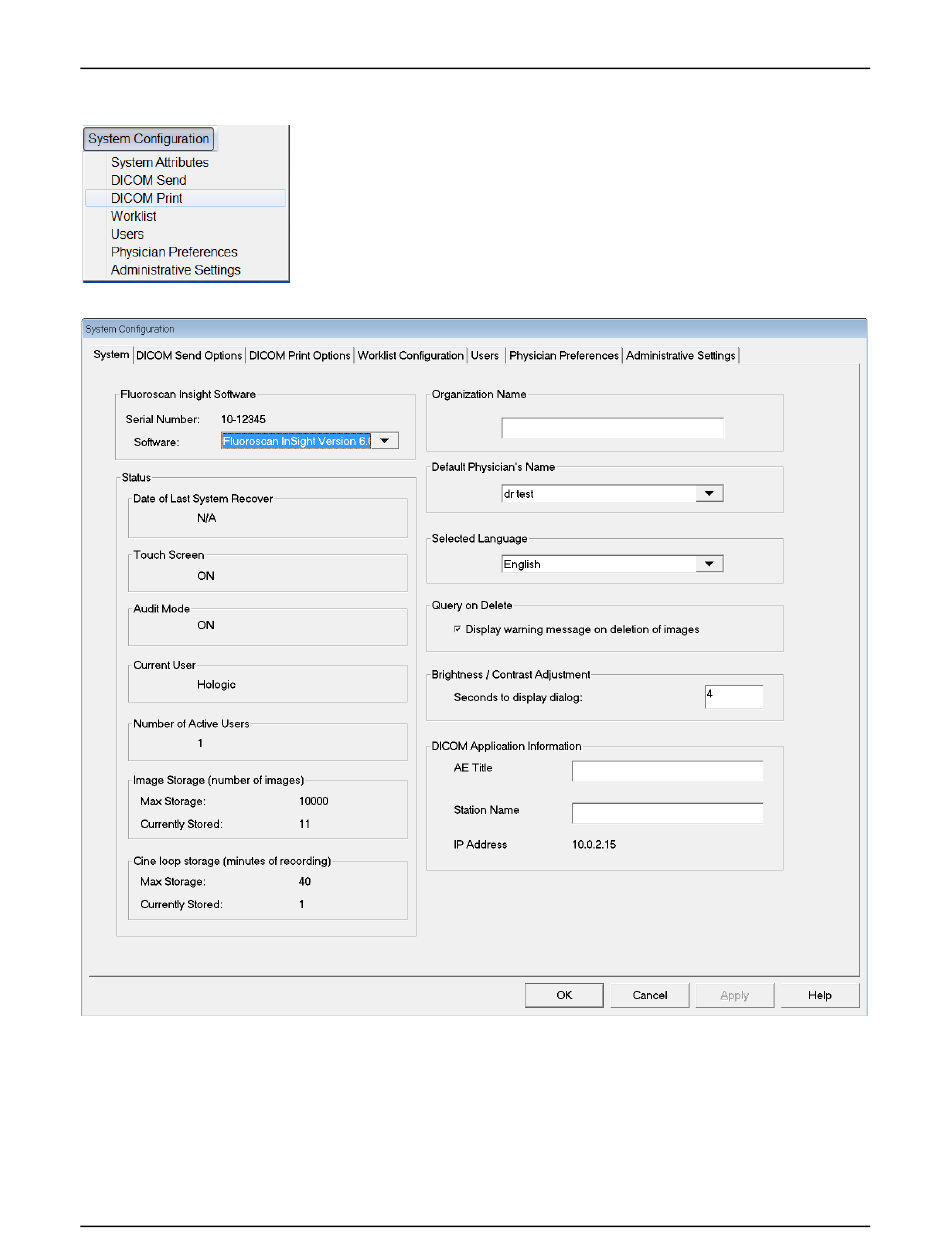This screenshot has height=1254, width=950.
Task: Toggle warning message on deletion checkbox
Action: (x=458, y=630)
